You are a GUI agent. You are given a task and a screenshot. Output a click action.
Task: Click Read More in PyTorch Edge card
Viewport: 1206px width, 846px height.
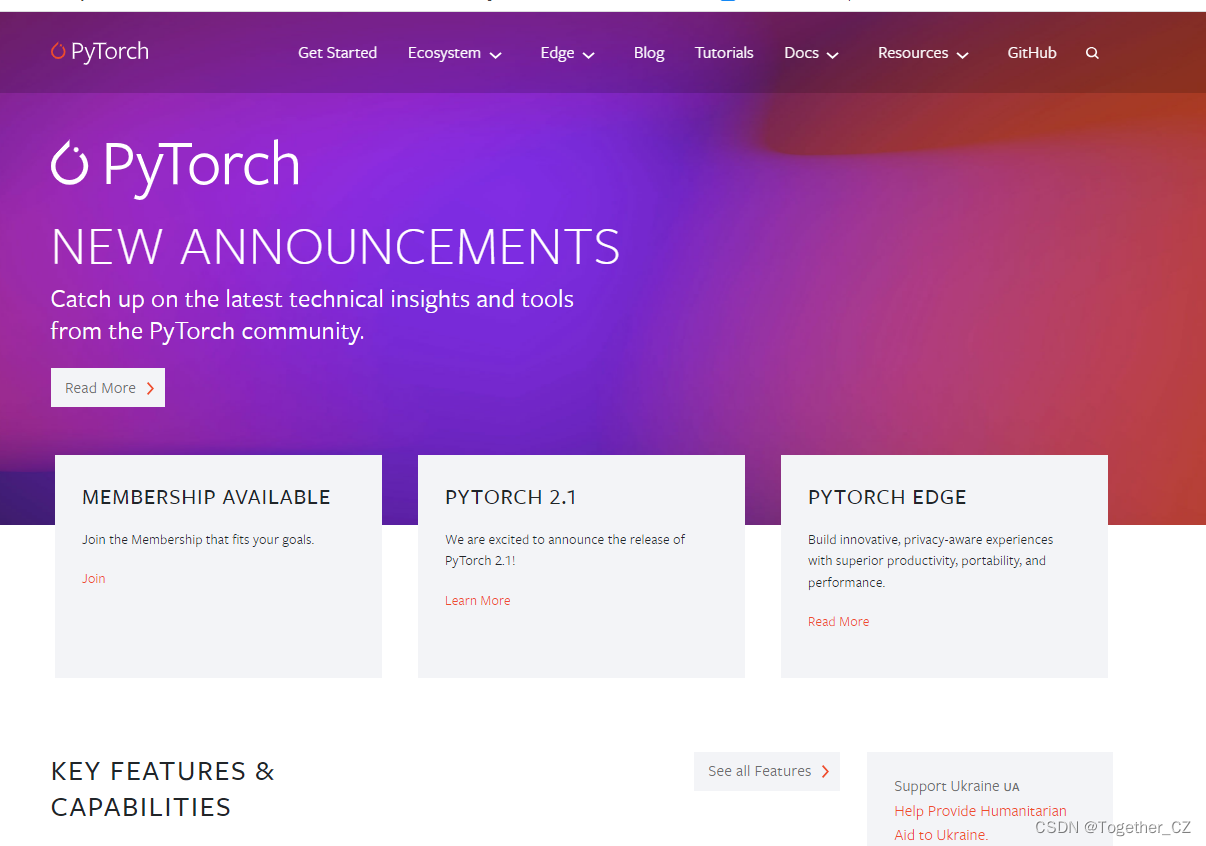839,622
